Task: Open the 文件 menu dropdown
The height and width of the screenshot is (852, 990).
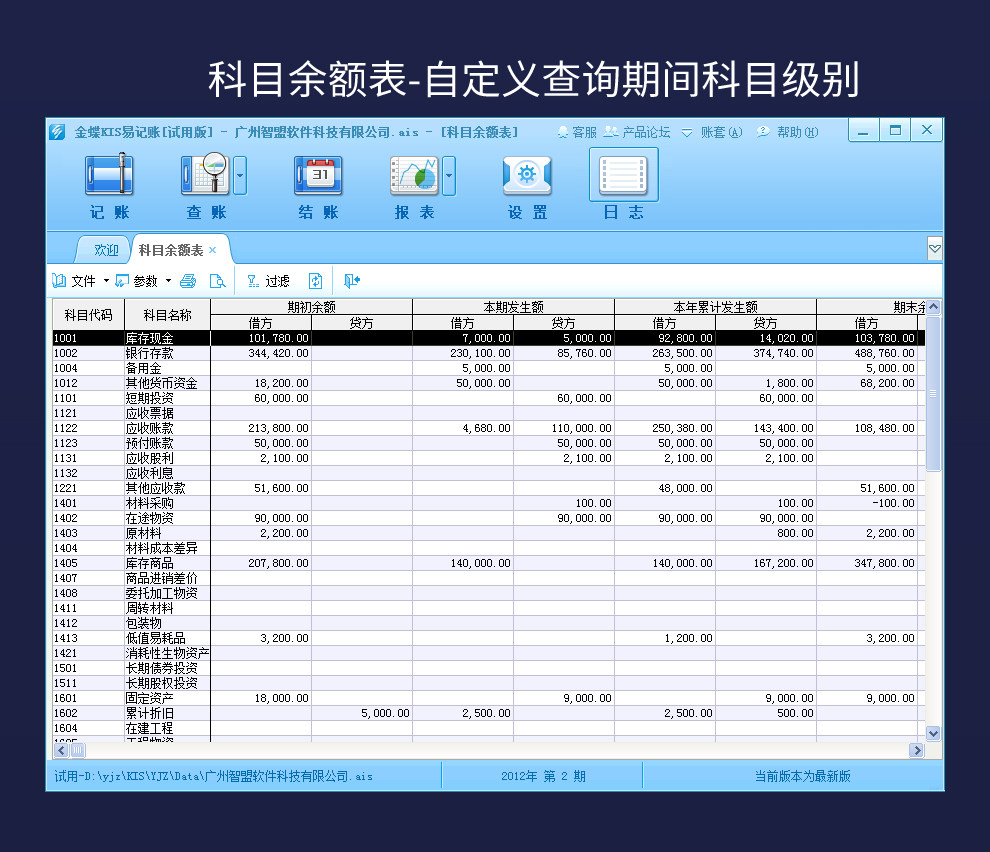Action: [x=81, y=281]
